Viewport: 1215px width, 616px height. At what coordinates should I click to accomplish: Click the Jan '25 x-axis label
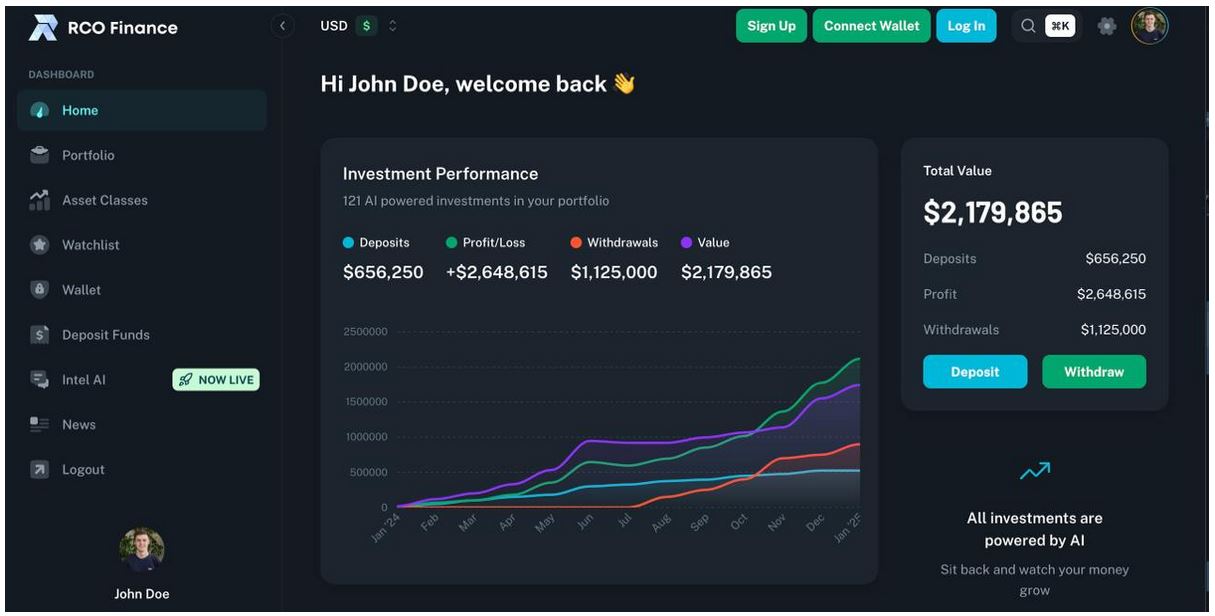pos(849,527)
